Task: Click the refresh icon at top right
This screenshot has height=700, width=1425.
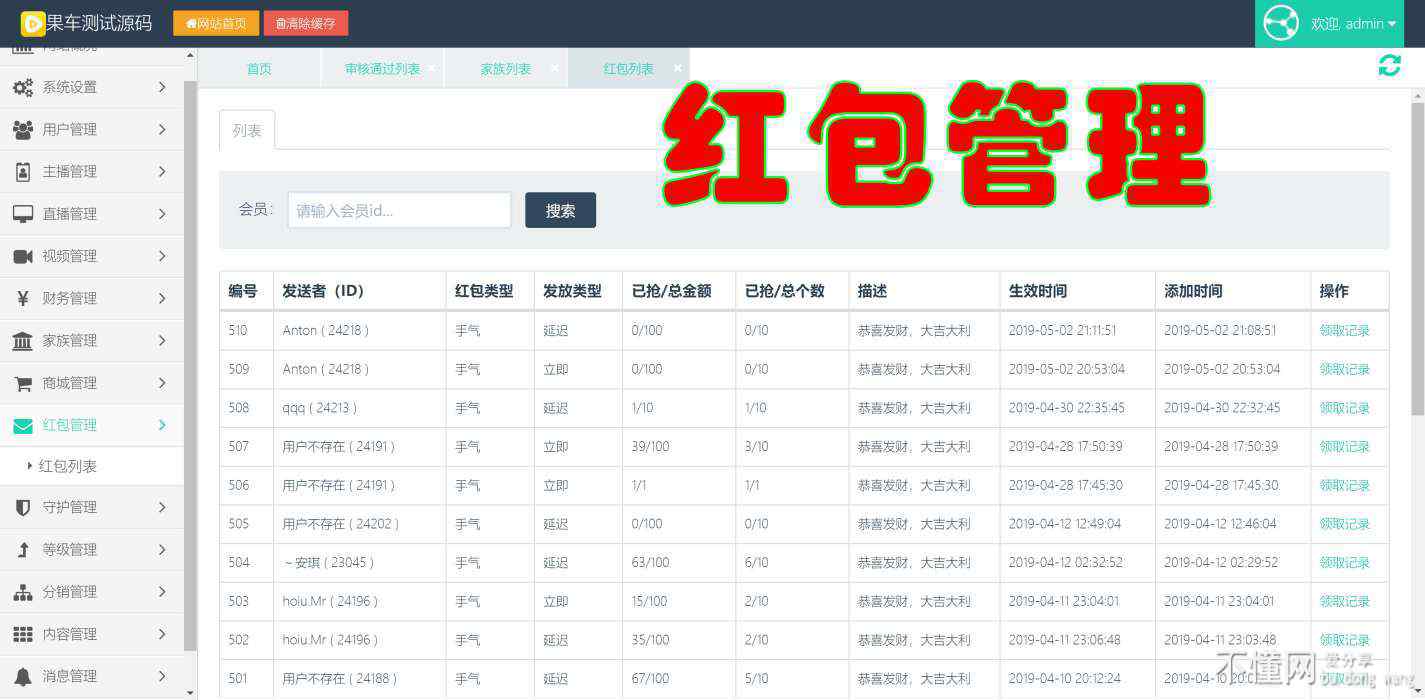Action: click(x=1389, y=66)
